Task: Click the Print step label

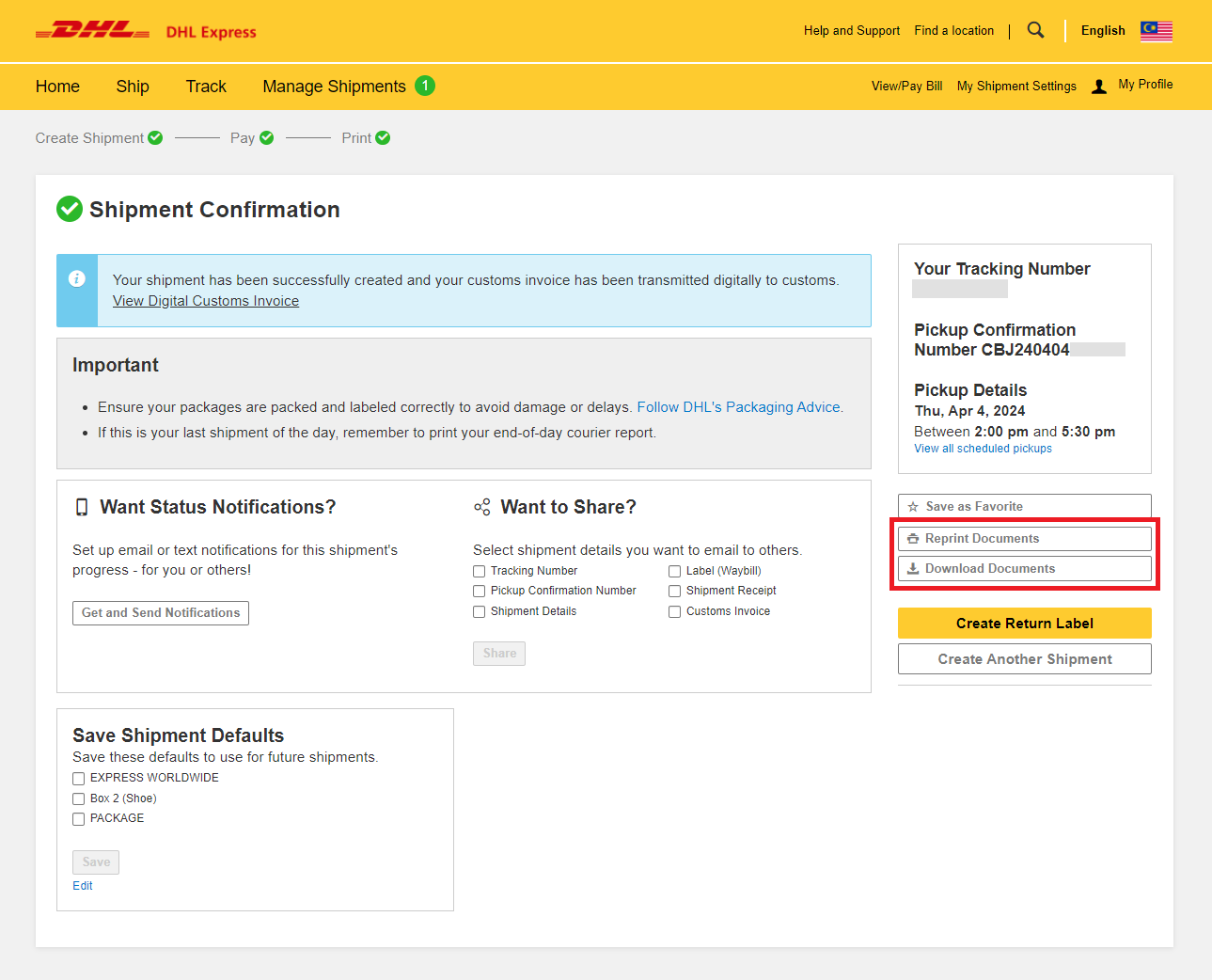Action: tap(356, 138)
